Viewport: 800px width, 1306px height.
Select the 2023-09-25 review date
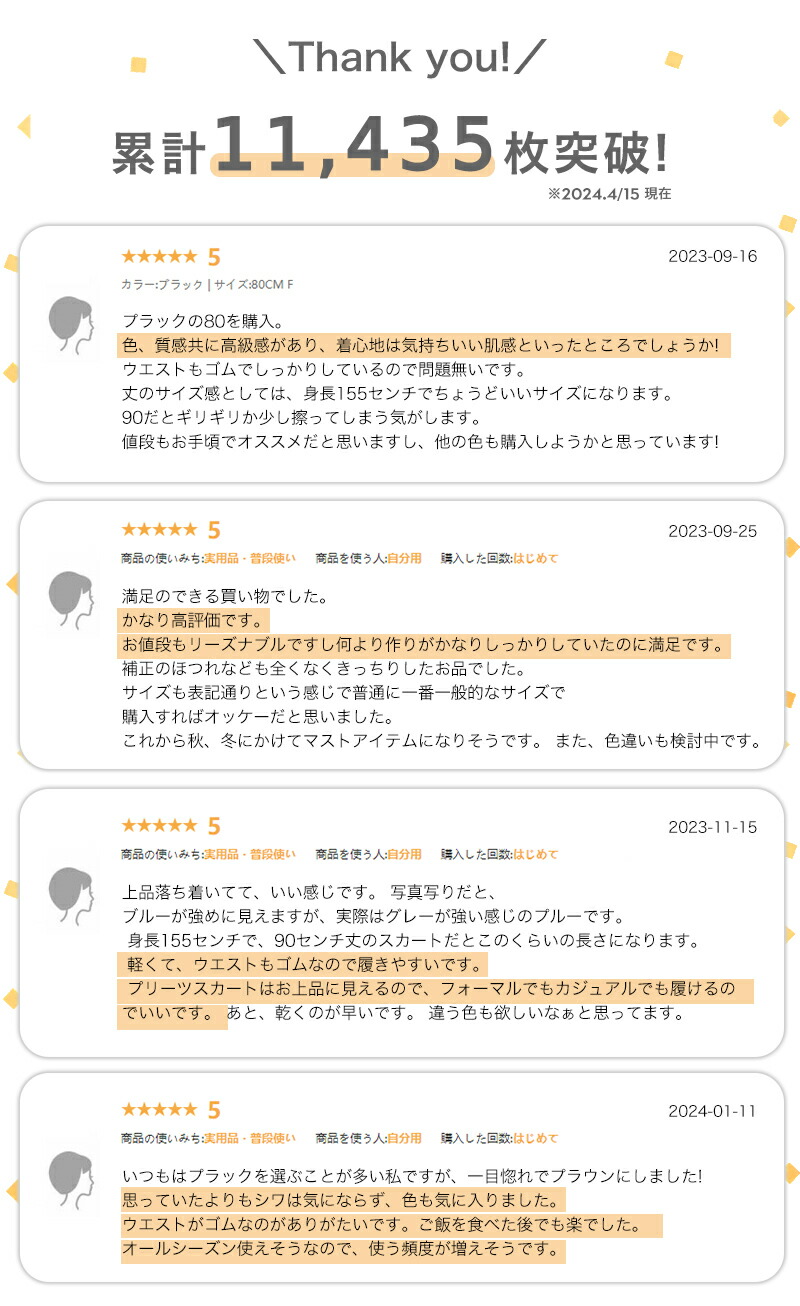(x=712, y=531)
